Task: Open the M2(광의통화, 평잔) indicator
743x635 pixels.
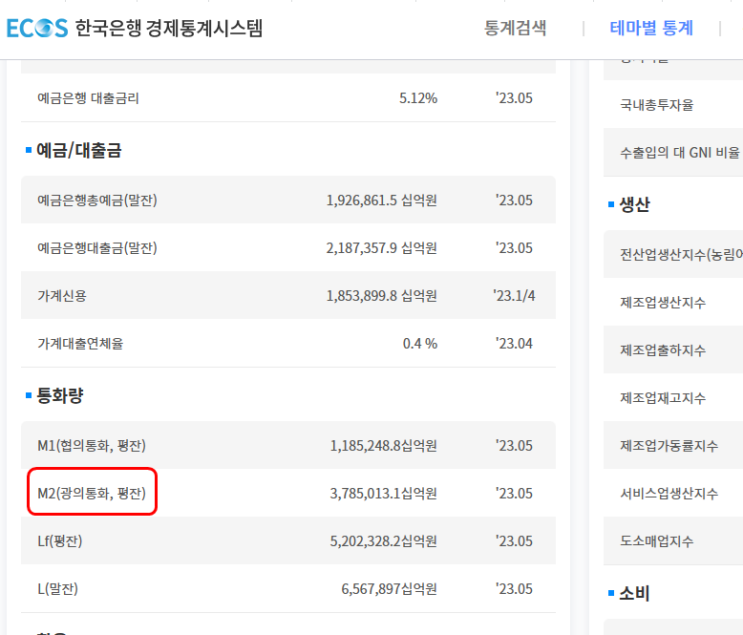Action: coord(91,493)
